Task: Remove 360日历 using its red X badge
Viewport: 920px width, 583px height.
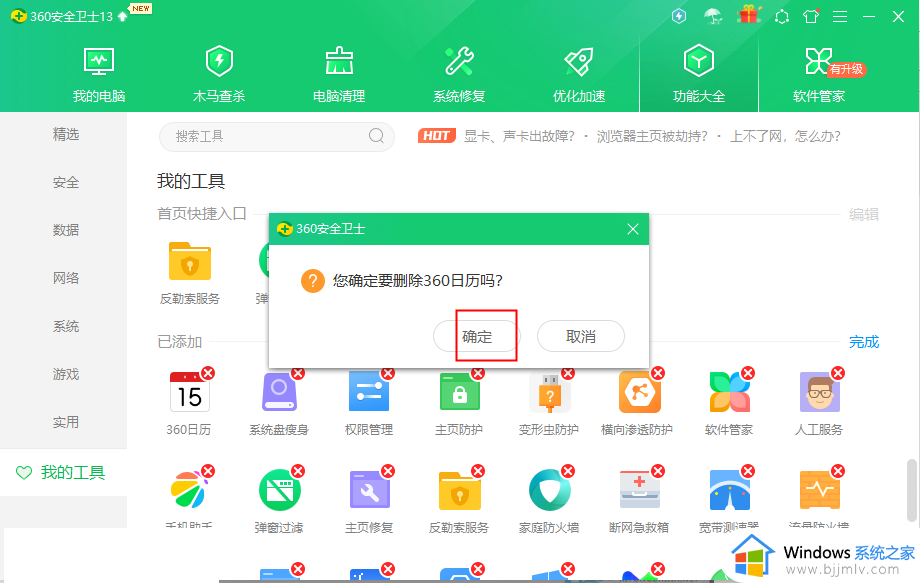Action: (208, 373)
